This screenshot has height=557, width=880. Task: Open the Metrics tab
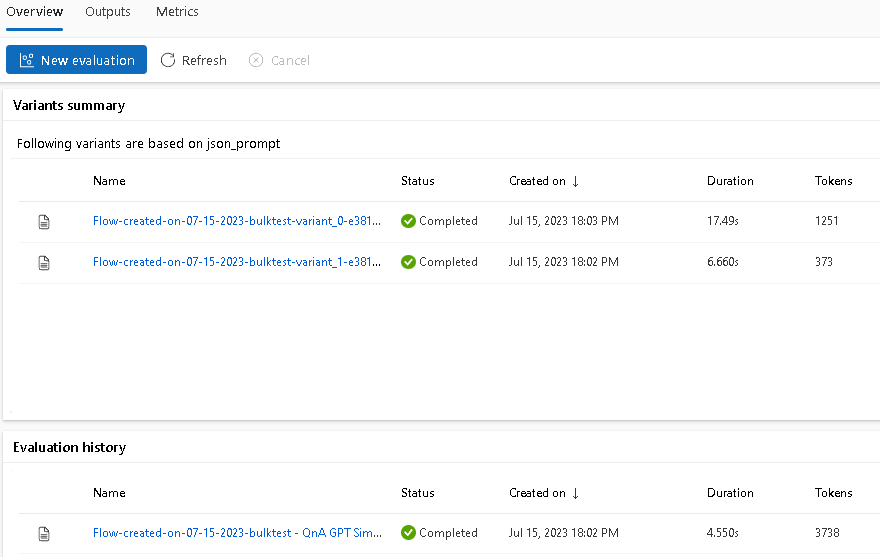(x=177, y=12)
